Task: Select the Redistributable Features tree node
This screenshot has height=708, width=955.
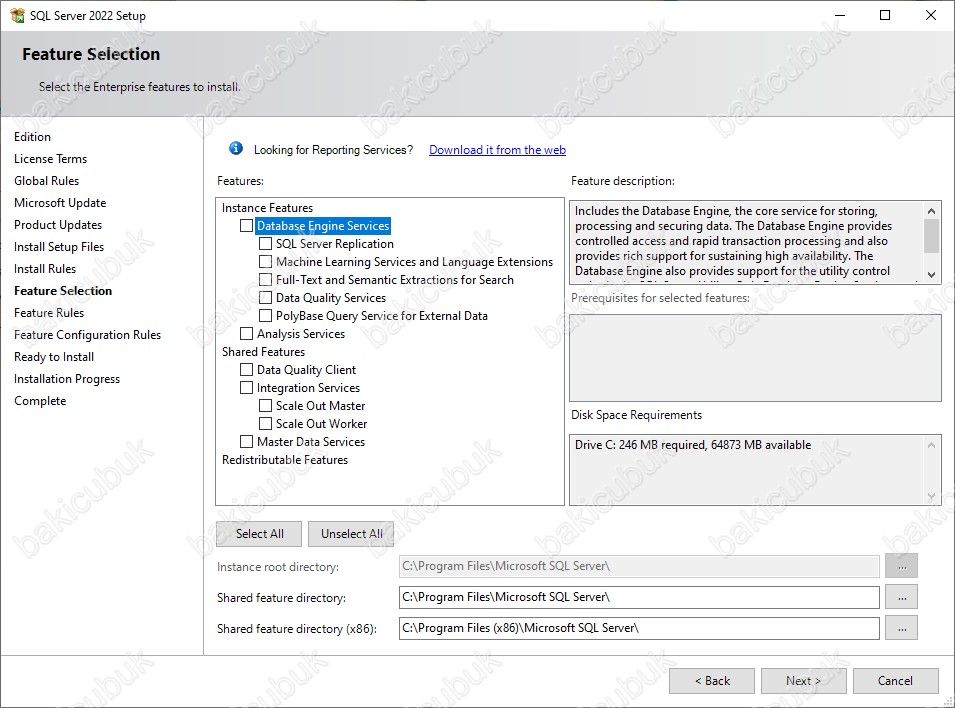Action: click(285, 459)
